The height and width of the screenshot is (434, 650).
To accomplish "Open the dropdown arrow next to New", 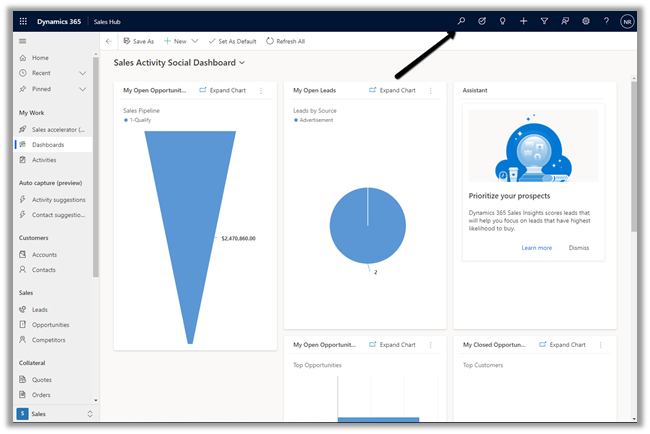I will 194,41.
